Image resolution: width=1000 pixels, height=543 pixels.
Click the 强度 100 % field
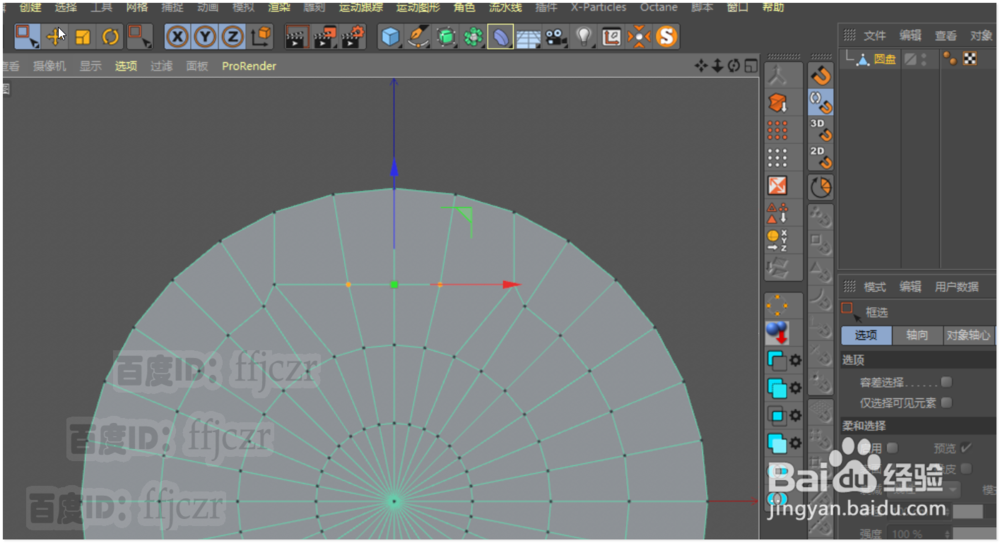click(920, 534)
